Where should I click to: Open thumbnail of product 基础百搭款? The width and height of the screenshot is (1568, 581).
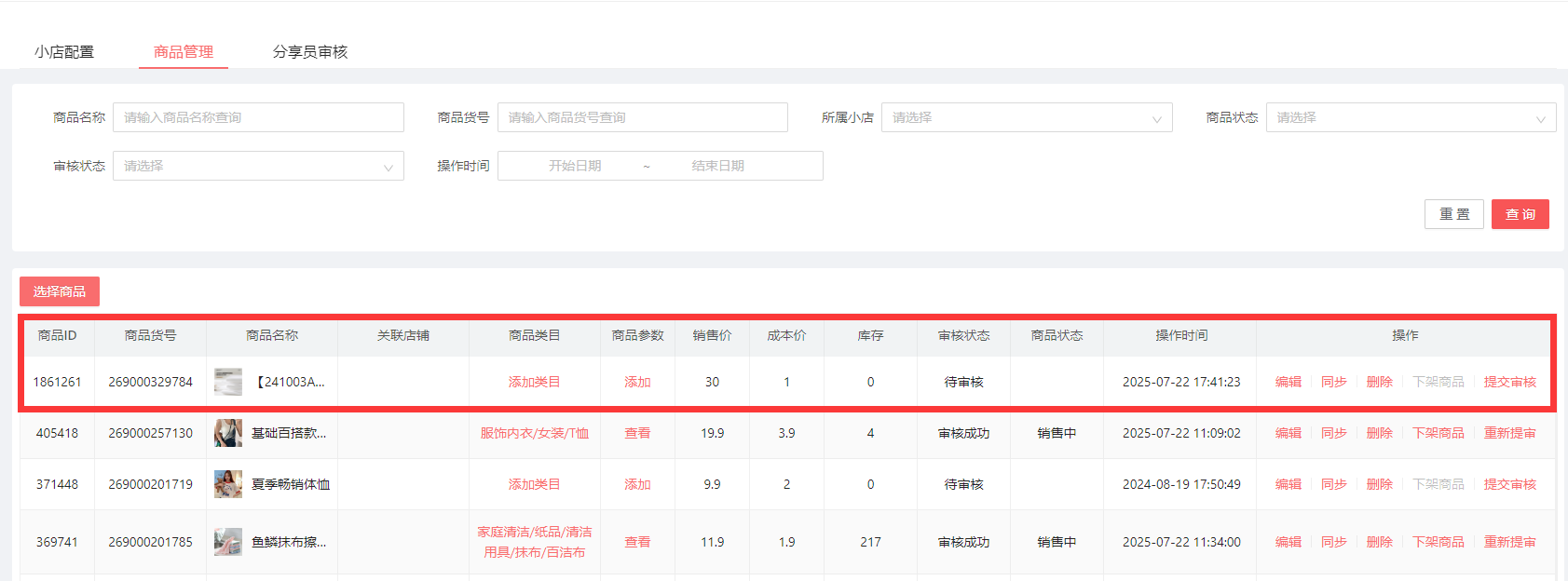tap(228, 433)
